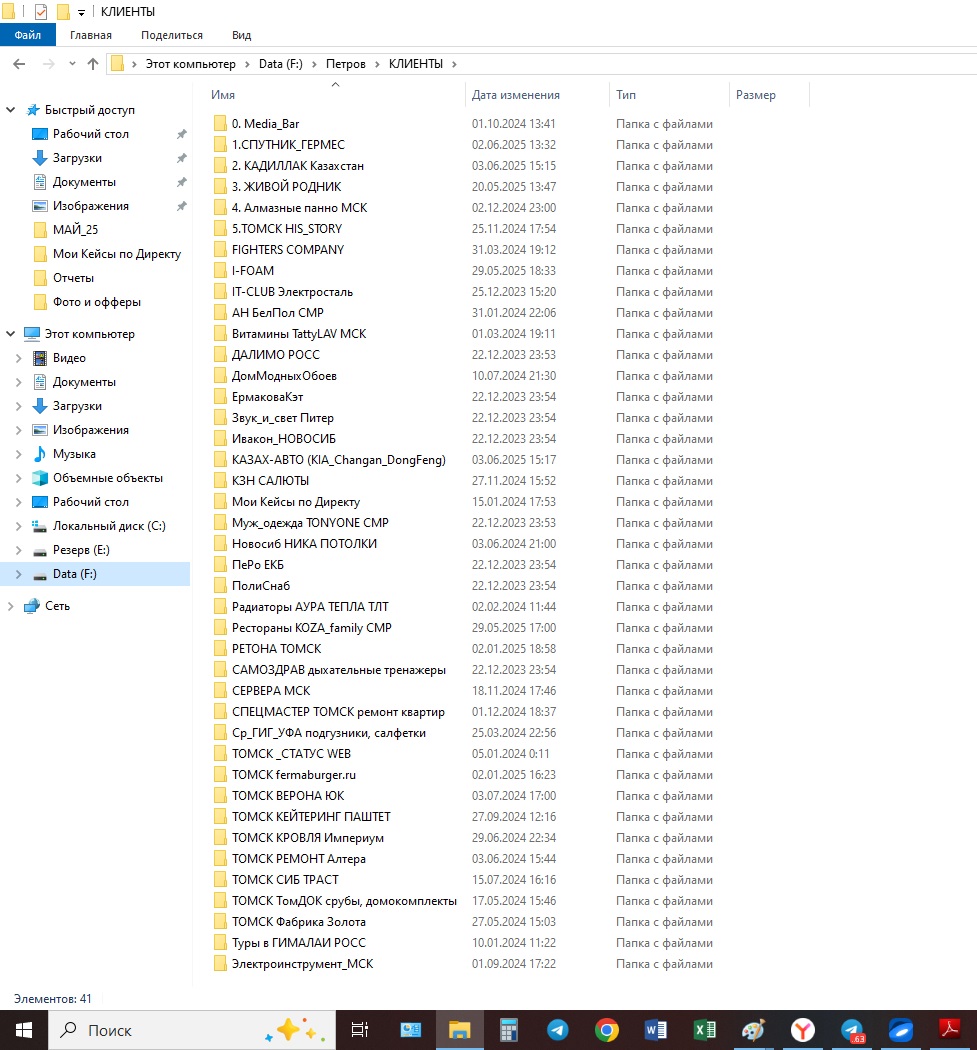The image size is (977, 1050).
Task: Click Этот компьютер in address bar
Action: point(190,64)
